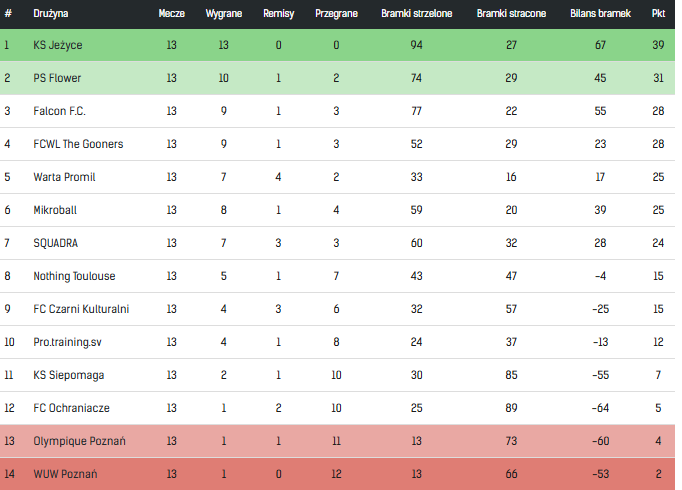Viewport: 682px width, 490px height.
Task: Open FC Czarni Kulturalni team link
Action: pos(81,309)
